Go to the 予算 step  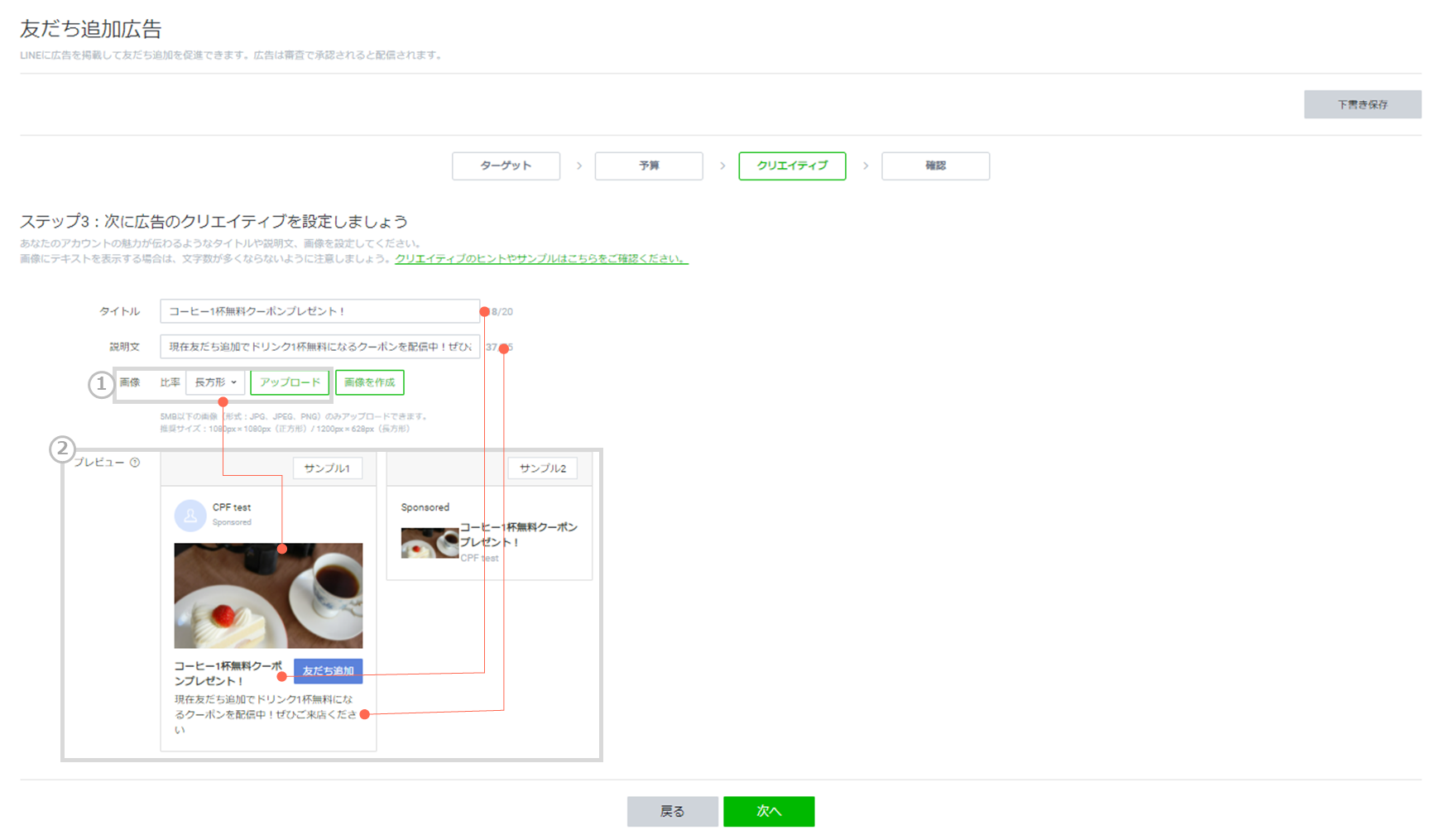(649, 166)
